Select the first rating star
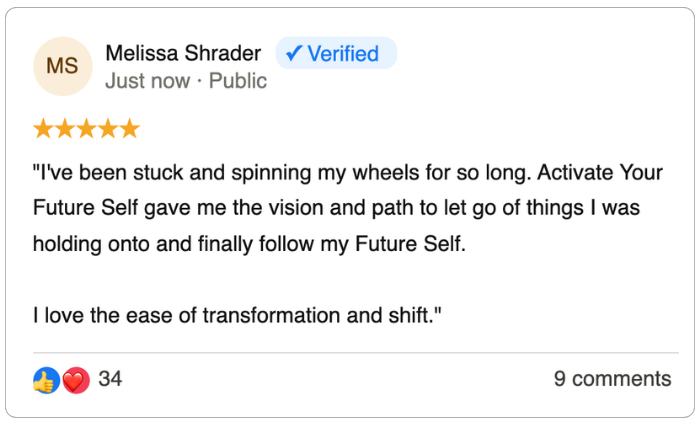 point(43,129)
